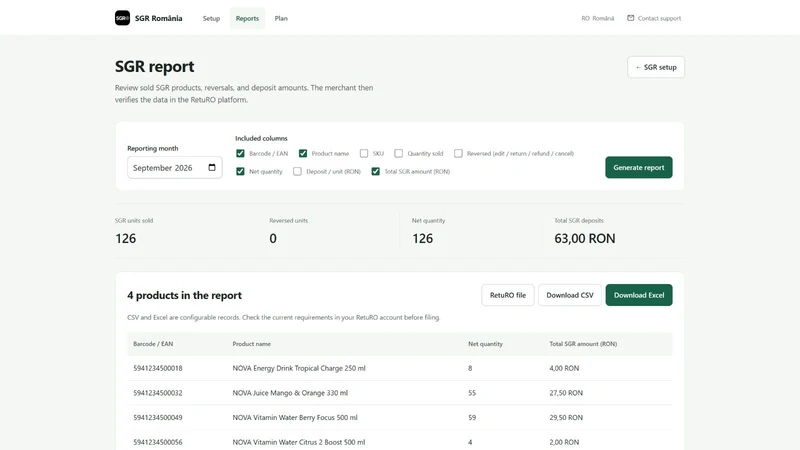Click the 27,50 RON amount cell
The image size is (800, 450).
click(x=566, y=393)
